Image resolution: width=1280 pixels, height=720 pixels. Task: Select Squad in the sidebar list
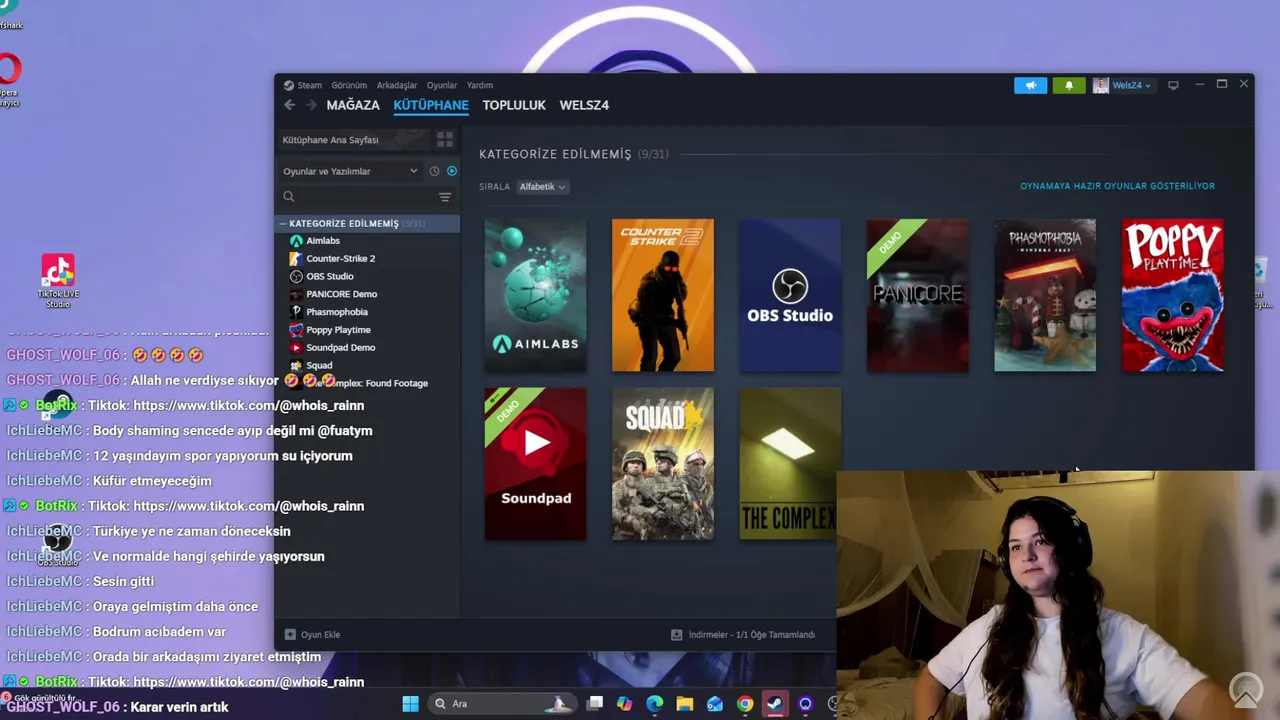(319, 366)
